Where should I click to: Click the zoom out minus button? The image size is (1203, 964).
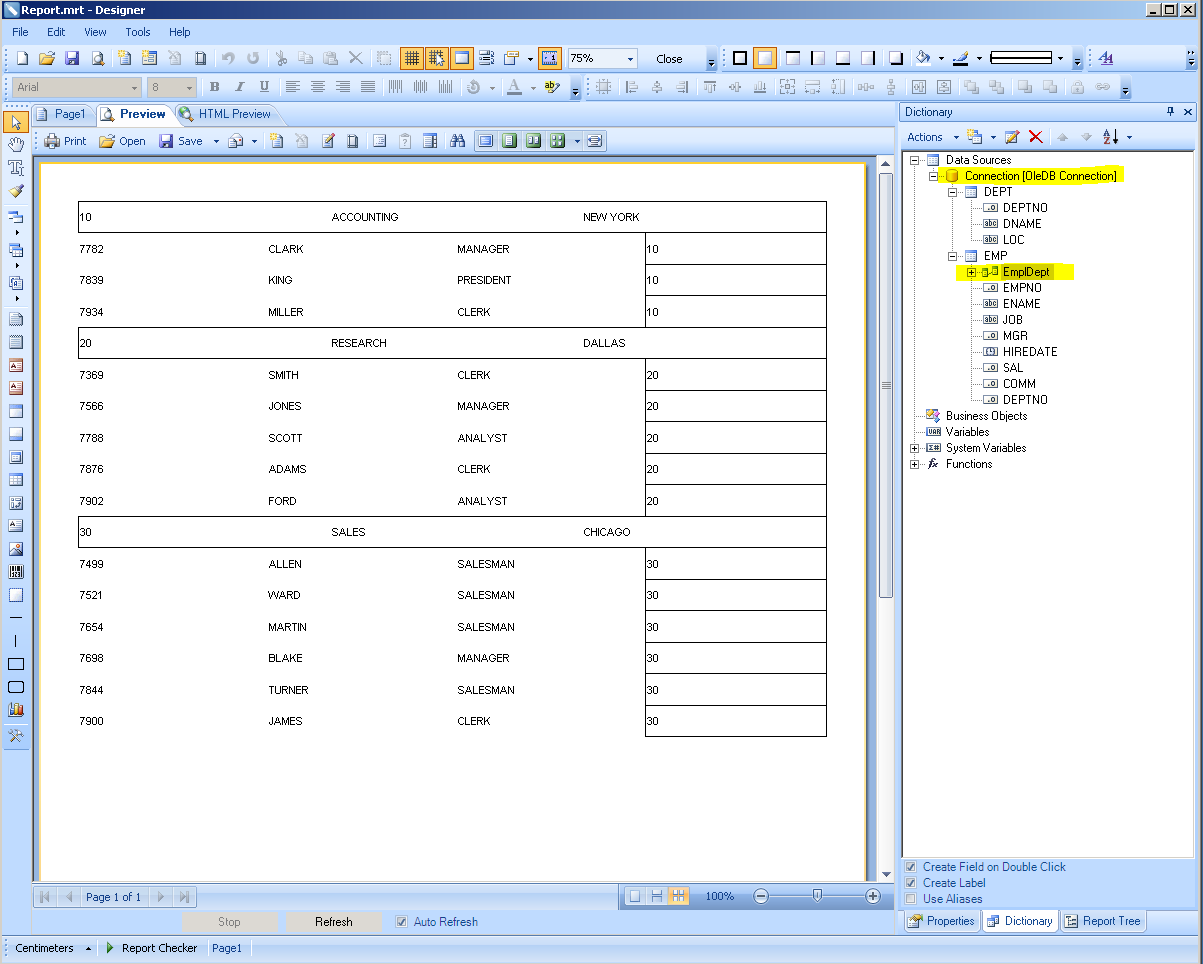click(761, 897)
